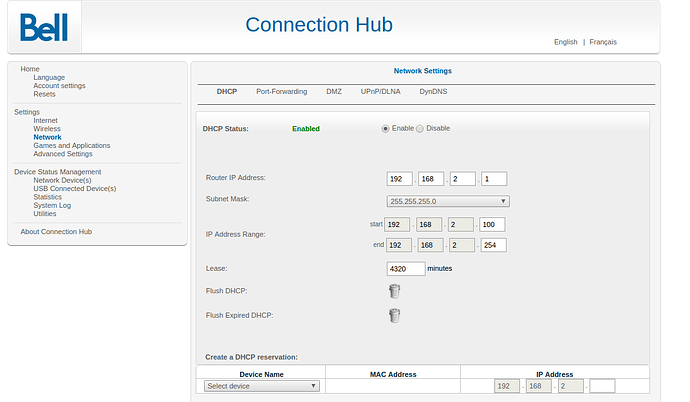Switch language to Français

(x=603, y=42)
